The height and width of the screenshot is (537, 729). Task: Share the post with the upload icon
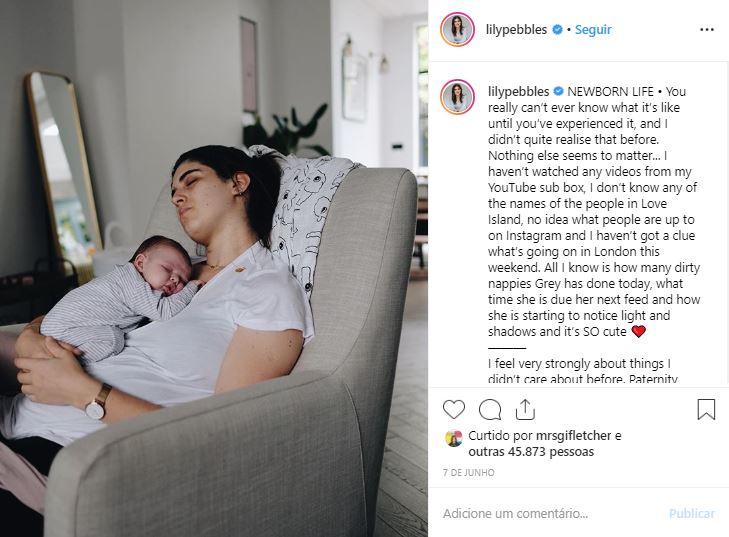pos(525,410)
